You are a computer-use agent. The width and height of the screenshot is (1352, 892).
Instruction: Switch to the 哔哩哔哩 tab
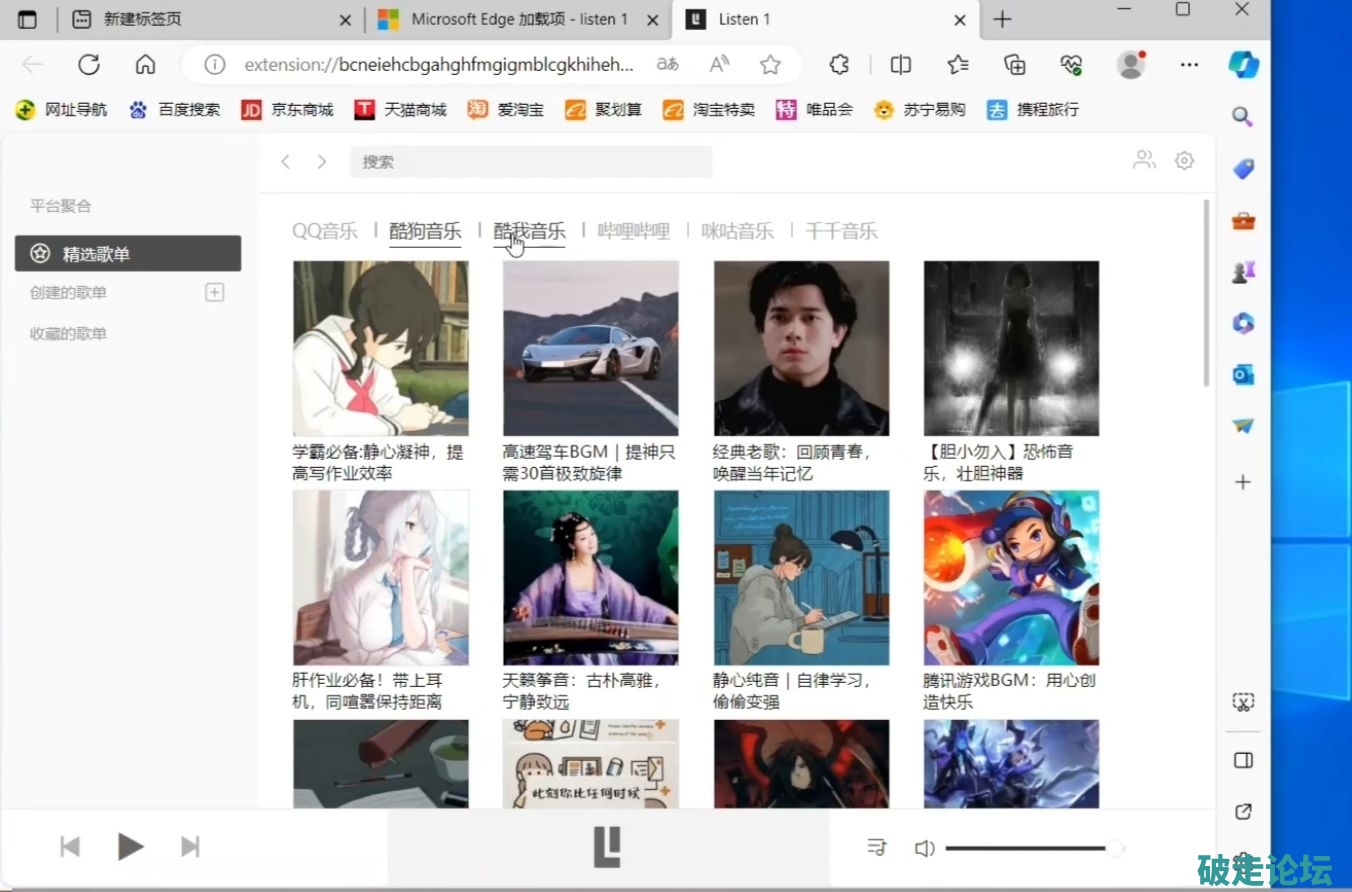tap(633, 231)
